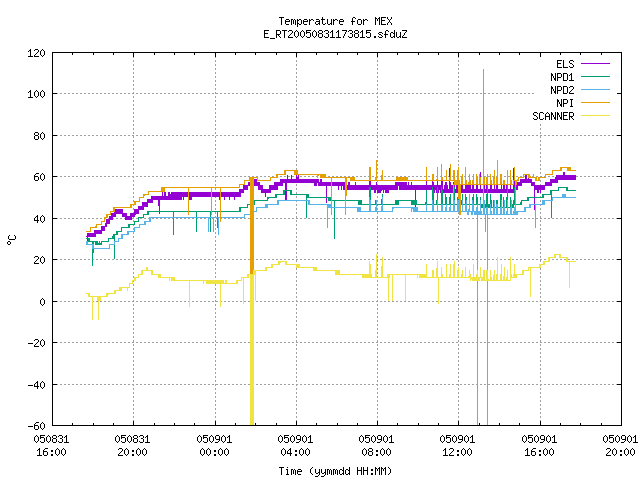Click the y-axis tick label 100

(36, 94)
